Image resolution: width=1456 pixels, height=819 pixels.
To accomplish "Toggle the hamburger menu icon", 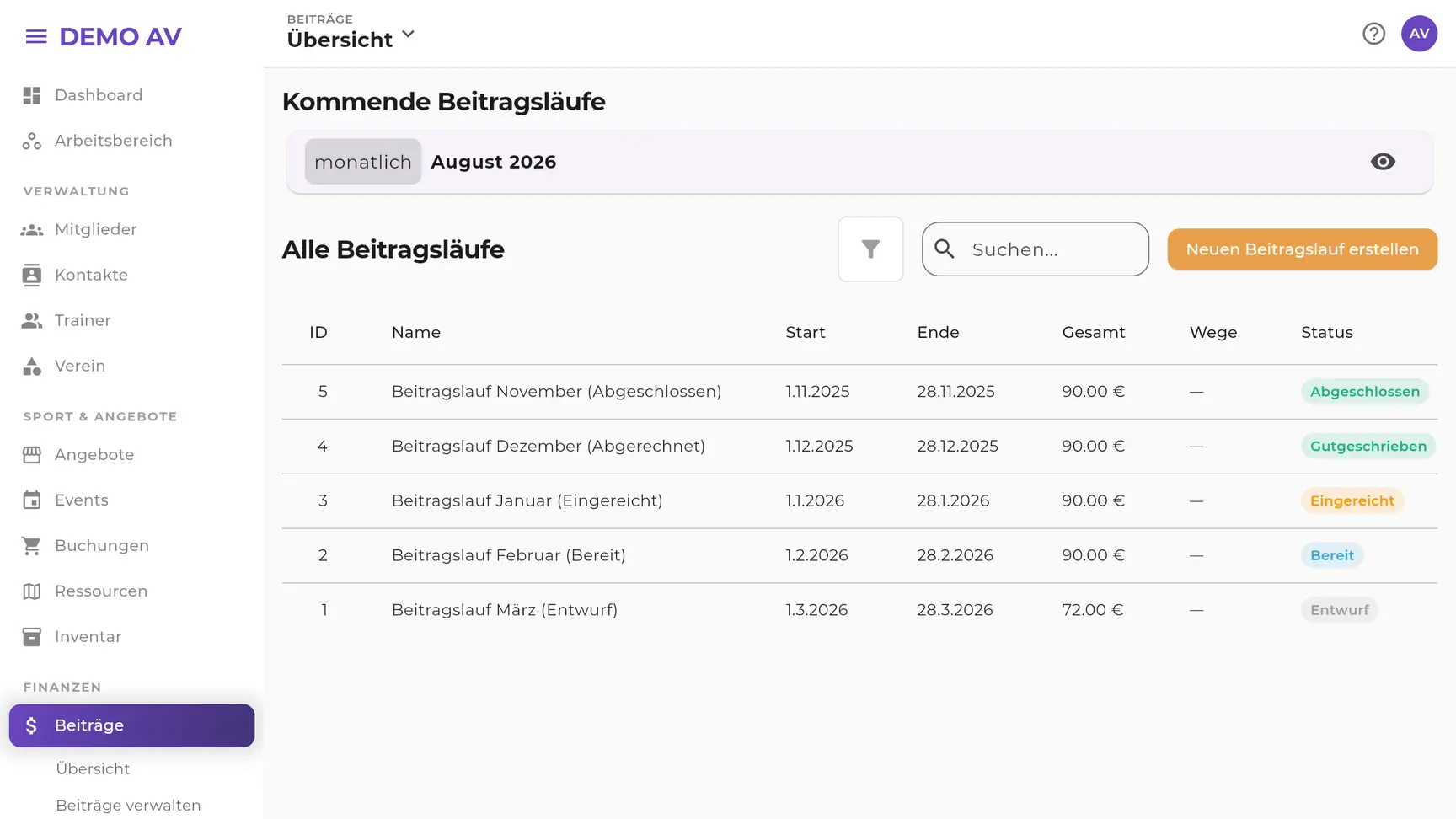I will click(36, 36).
